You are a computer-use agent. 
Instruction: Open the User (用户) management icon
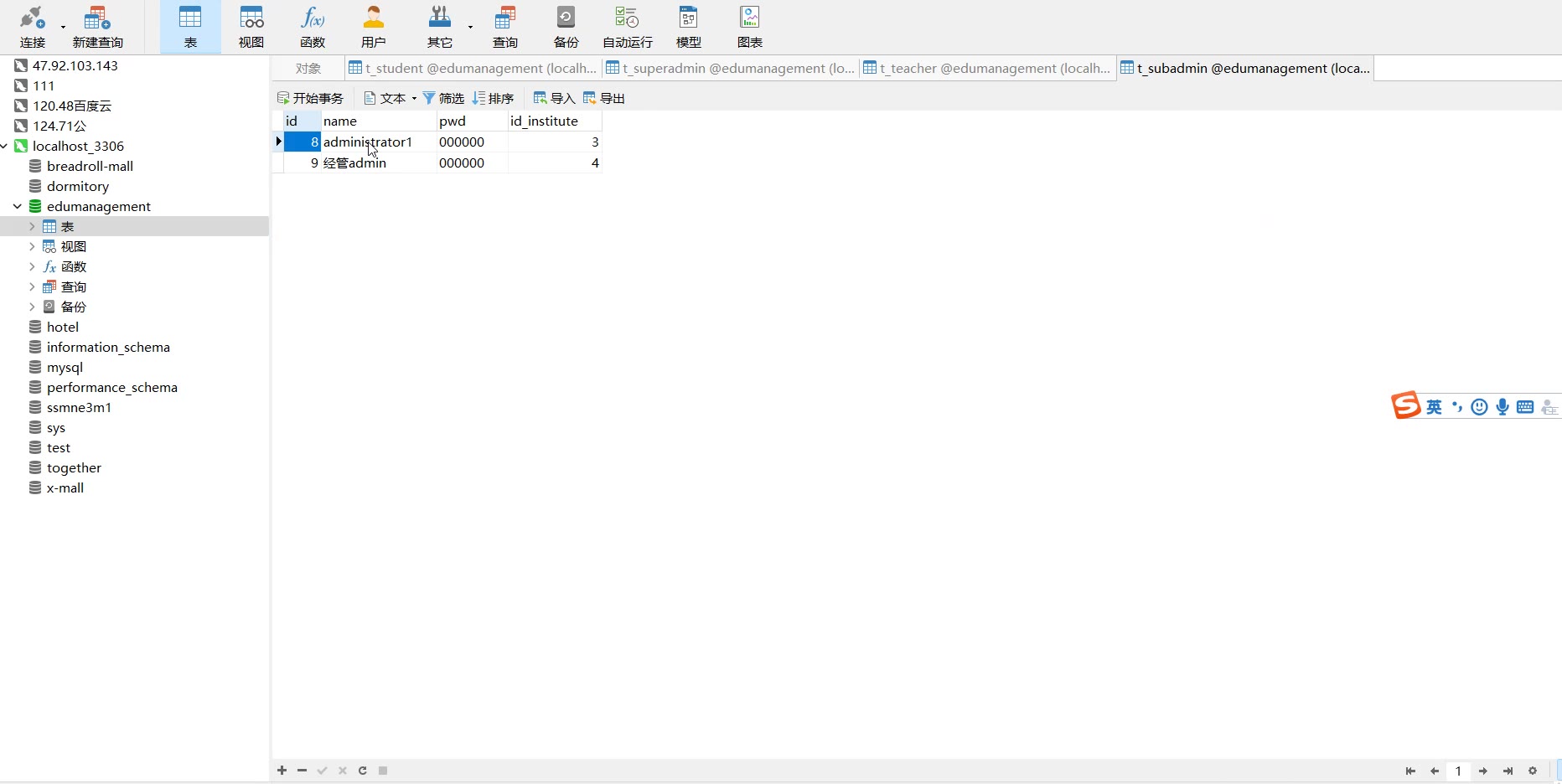(x=373, y=27)
